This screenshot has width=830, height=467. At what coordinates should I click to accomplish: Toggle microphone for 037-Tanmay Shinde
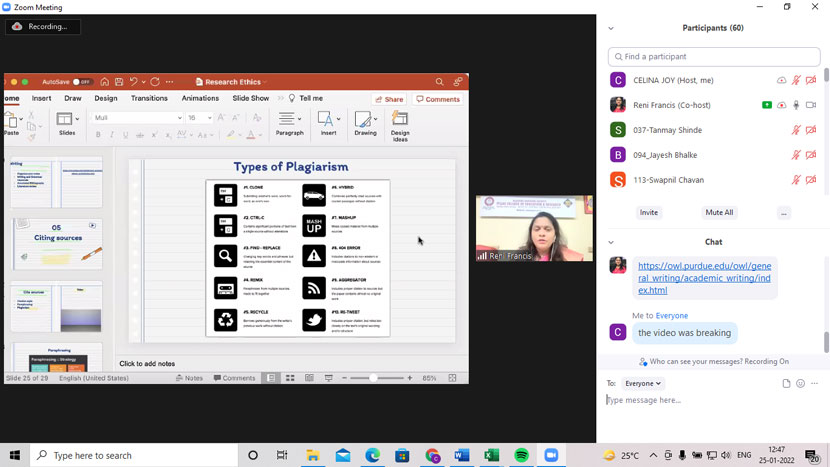pyautogui.click(x=796, y=130)
